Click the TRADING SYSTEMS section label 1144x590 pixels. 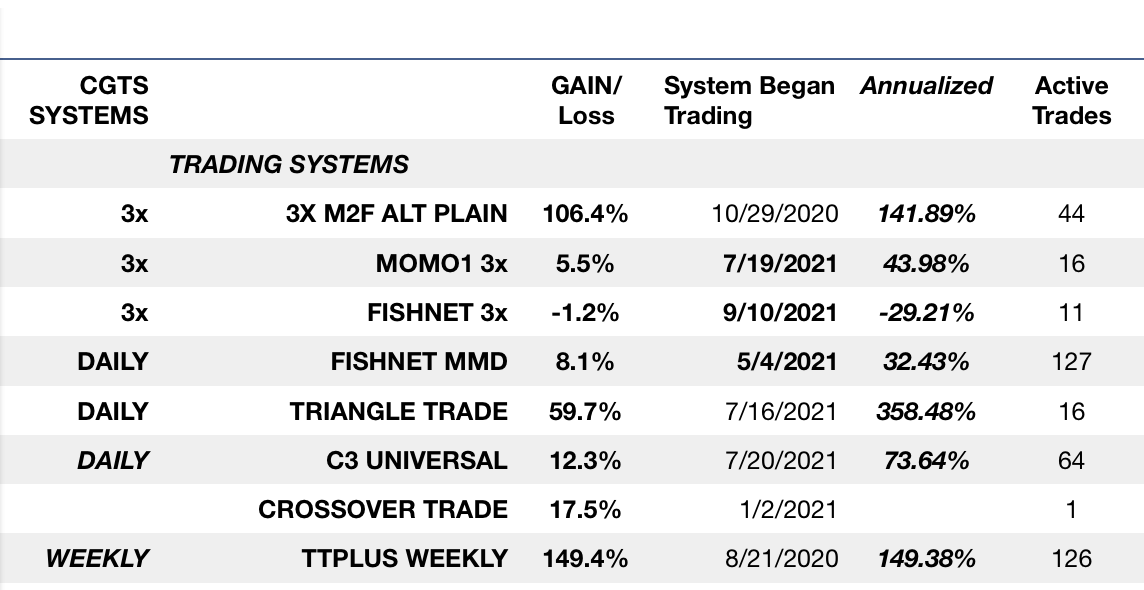(289, 164)
